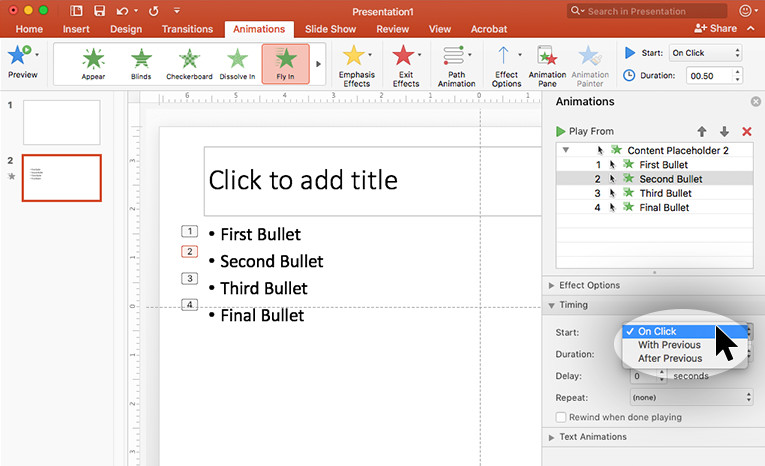The width and height of the screenshot is (765, 466).
Task: Expand the Effect Options section
Action: pos(551,285)
